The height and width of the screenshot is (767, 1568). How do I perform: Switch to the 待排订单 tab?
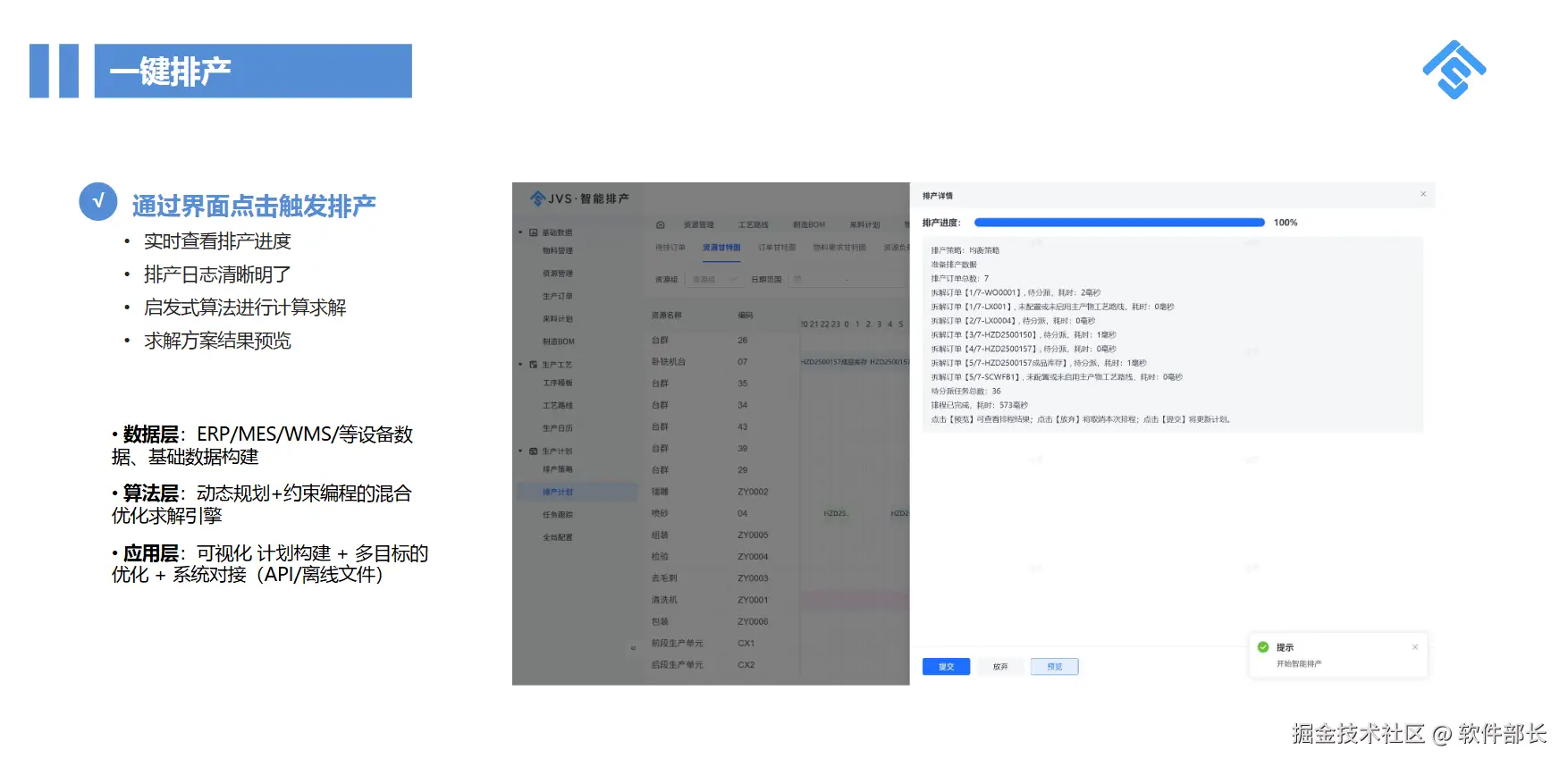pyautogui.click(x=670, y=248)
